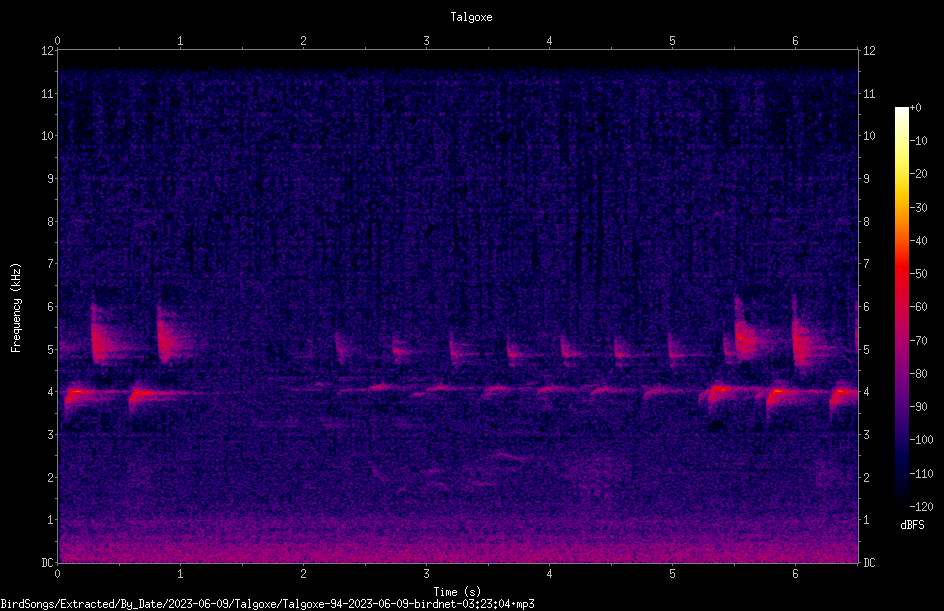Click the "1" second tick on the bottom time axis

click(180, 574)
